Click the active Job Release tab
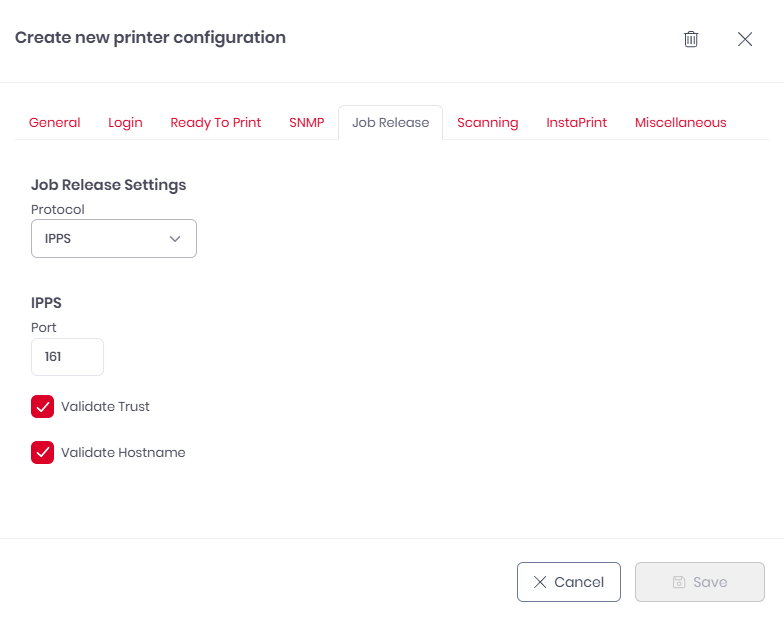This screenshot has width=784, height=618. tap(390, 123)
